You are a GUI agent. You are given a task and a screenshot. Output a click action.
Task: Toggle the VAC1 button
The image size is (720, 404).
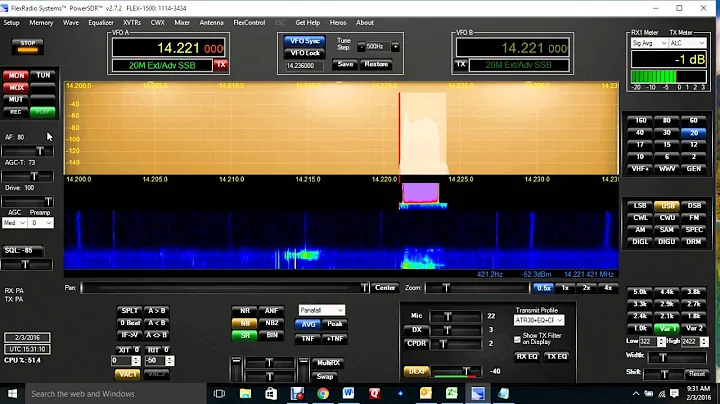(x=128, y=374)
